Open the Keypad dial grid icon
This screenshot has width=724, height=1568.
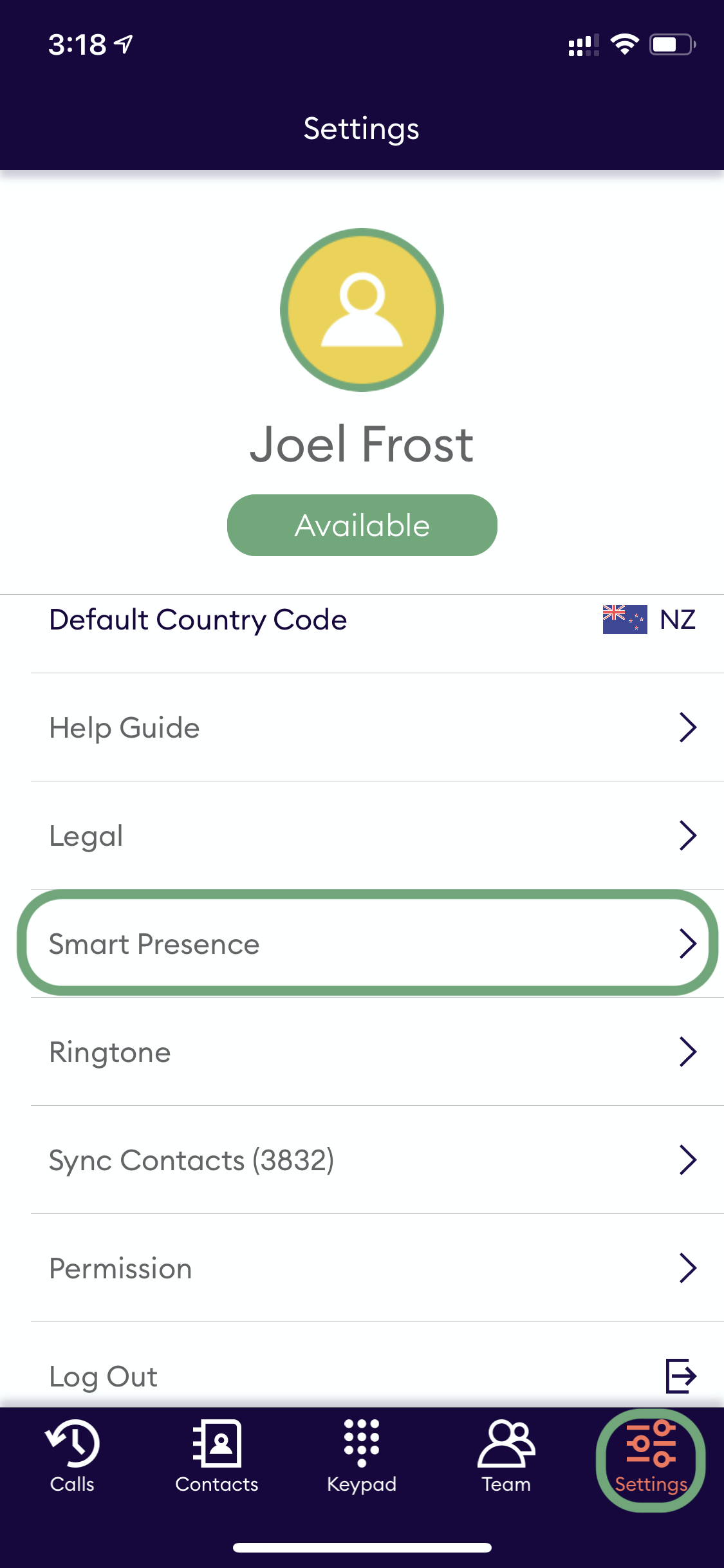[x=361, y=1443]
